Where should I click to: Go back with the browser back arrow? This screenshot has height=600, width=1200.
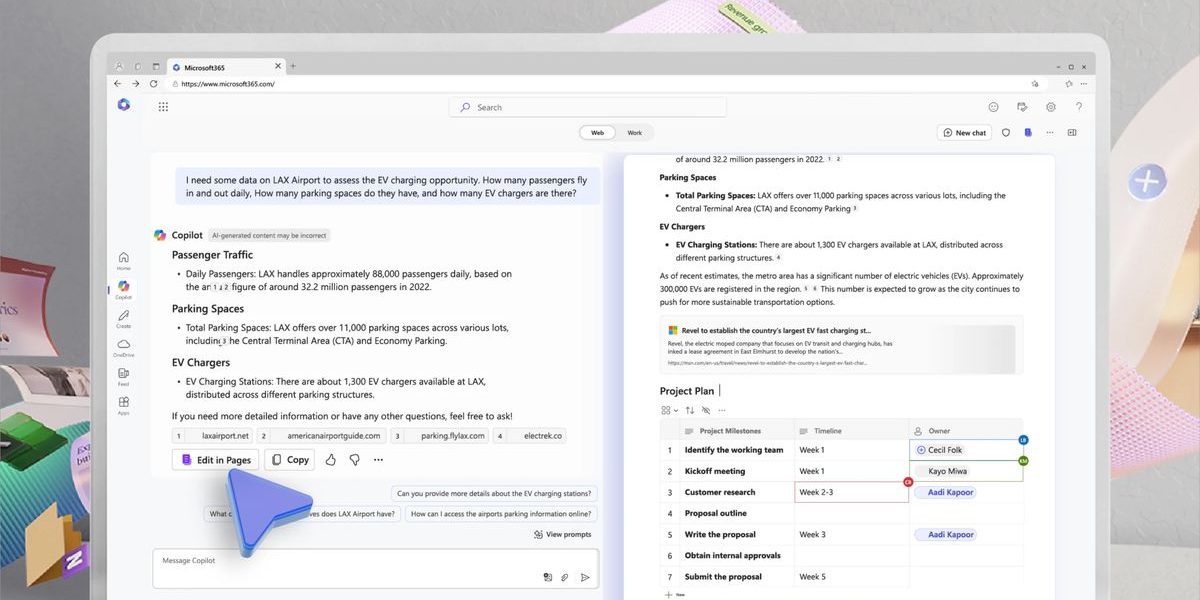point(118,84)
